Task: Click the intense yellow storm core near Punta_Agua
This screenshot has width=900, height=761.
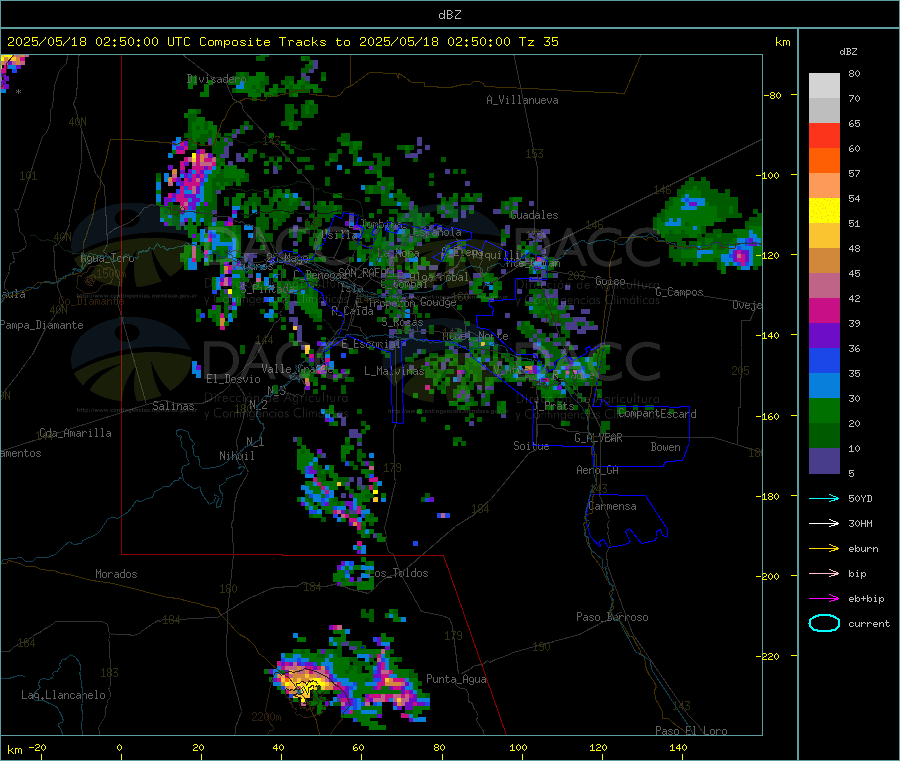Action: tap(304, 682)
